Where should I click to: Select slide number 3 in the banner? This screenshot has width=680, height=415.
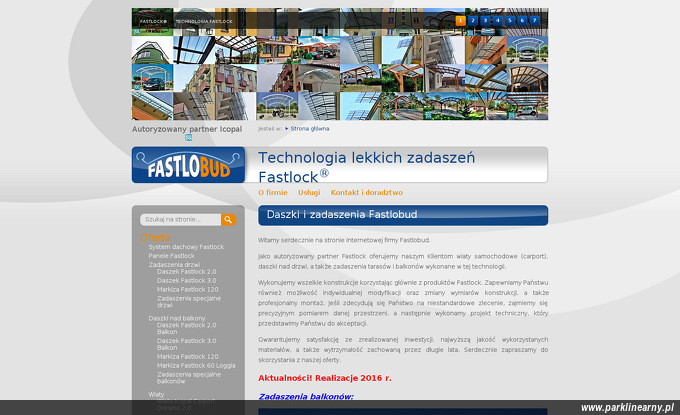[x=485, y=20]
